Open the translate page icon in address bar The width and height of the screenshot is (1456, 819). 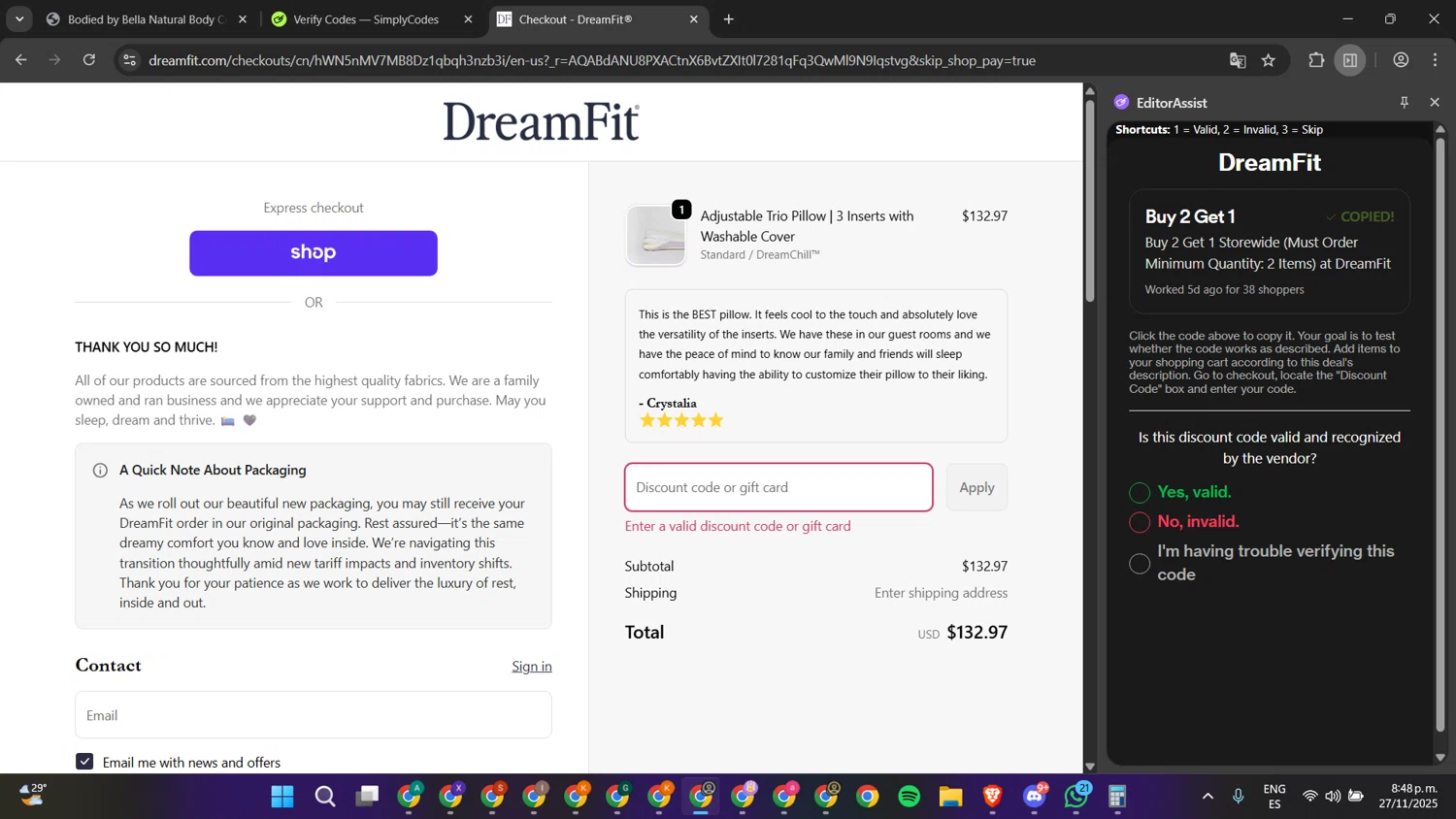[x=1238, y=60]
